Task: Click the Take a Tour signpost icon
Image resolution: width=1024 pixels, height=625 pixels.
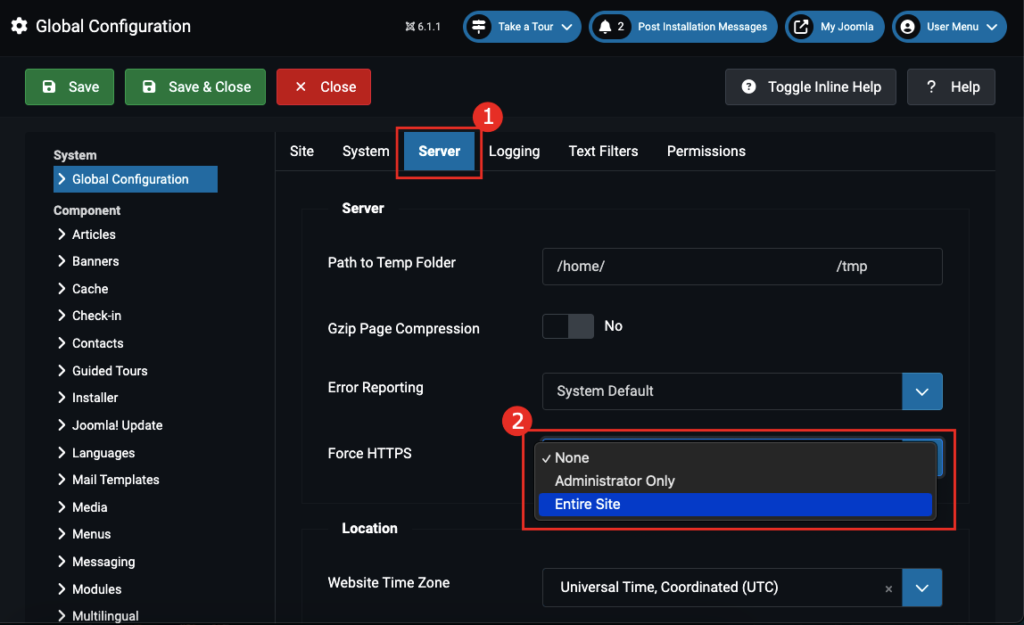Action: coord(479,27)
